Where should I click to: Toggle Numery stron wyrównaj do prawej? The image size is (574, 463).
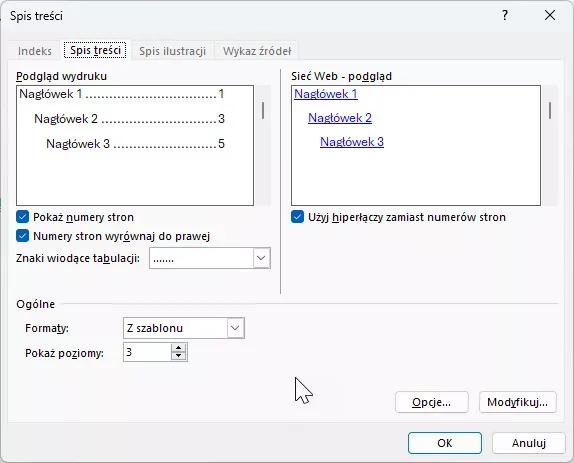(x=22, y=236)
